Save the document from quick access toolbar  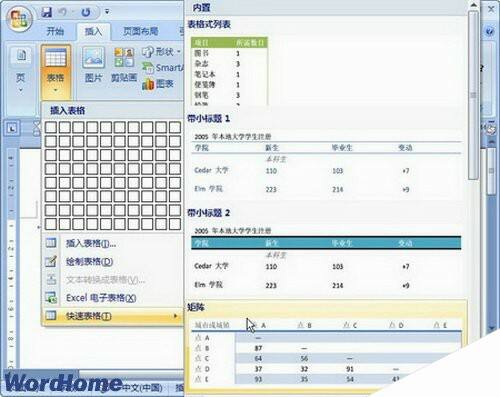pos(47,12)
